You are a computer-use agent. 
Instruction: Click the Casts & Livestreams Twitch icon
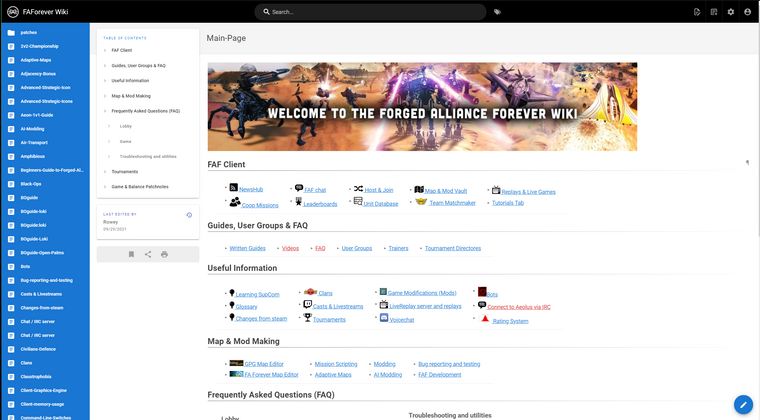point(307,304)
